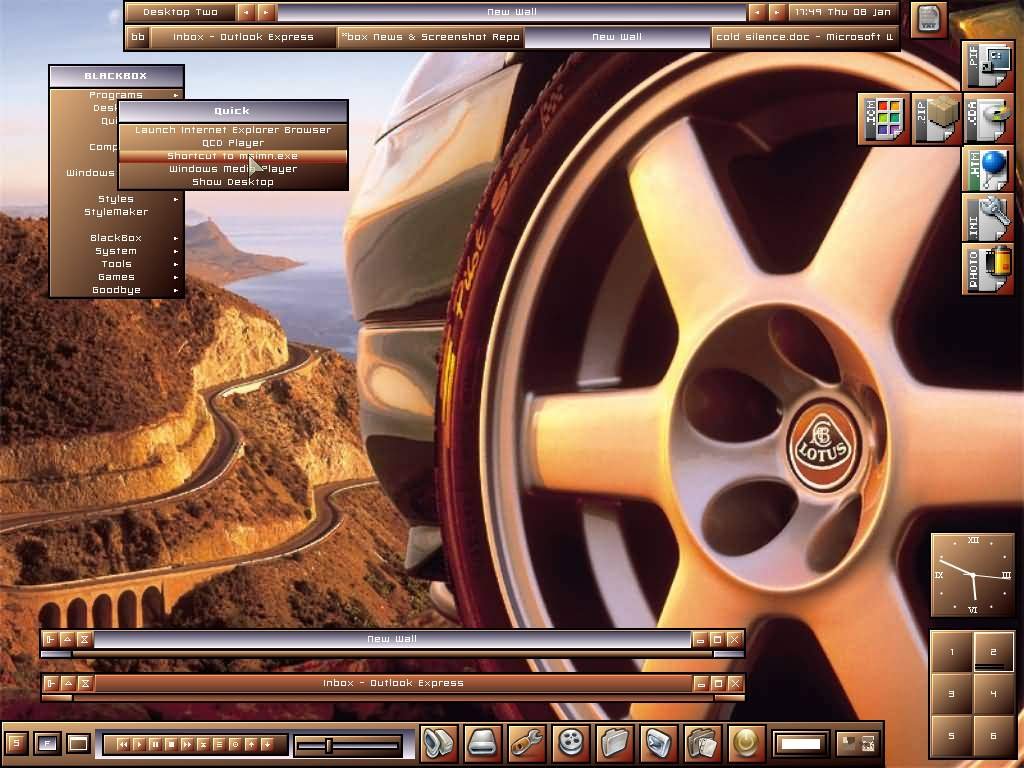Launch the computer monitor icon in bottom dock
1024x768 pixels.
point(438,743)
